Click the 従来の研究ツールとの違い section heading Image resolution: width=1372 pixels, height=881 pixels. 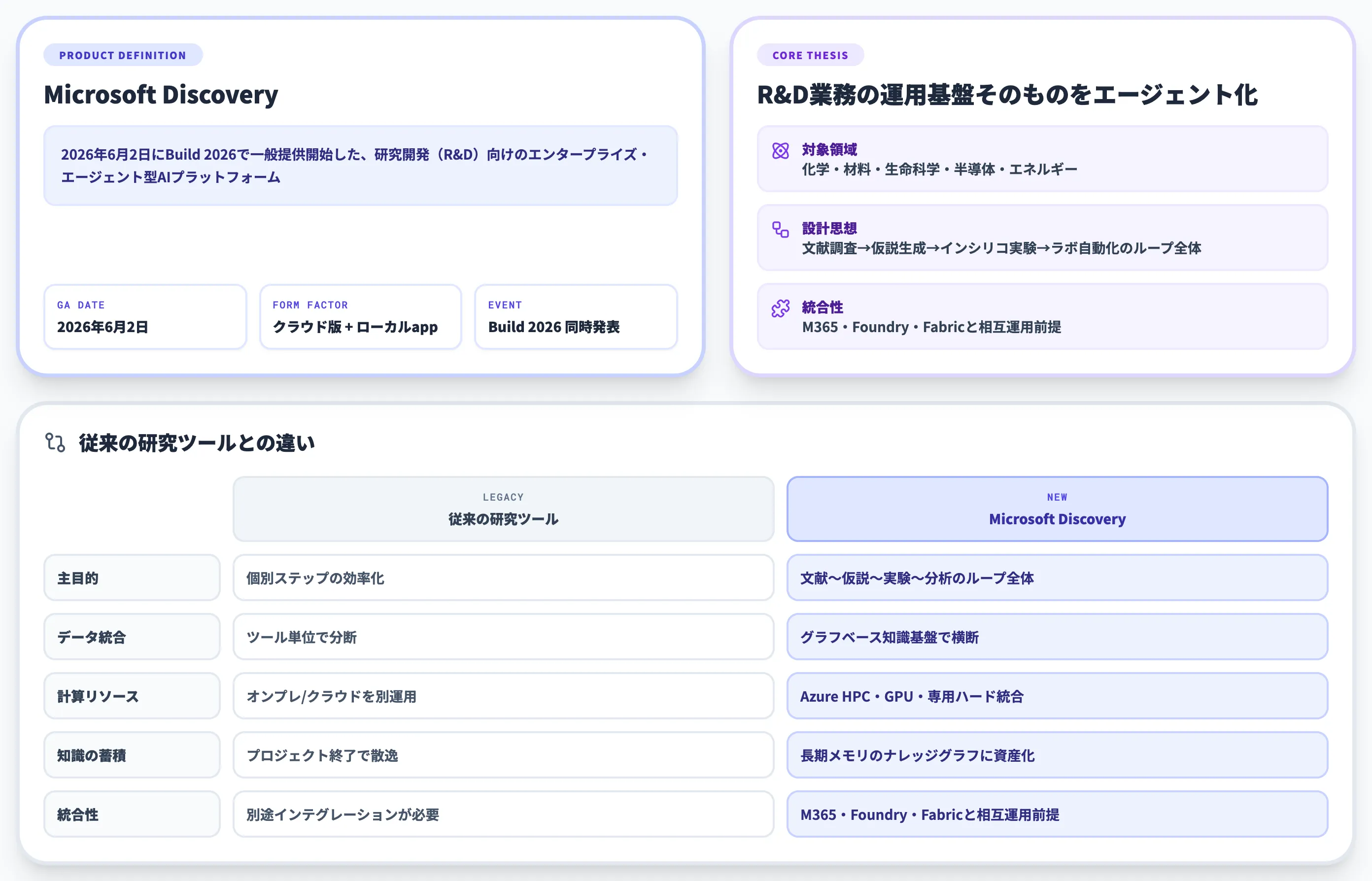click(x=197, y=443)
